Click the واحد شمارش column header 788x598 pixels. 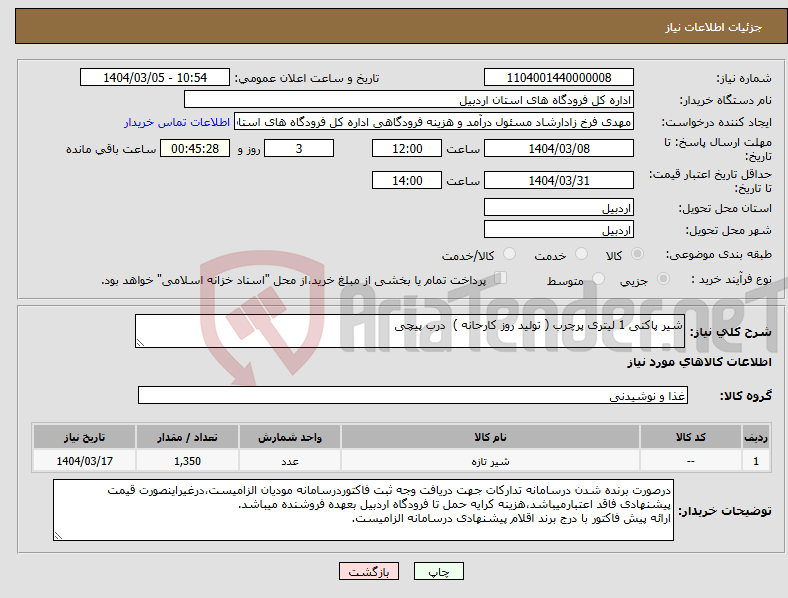tap(290, 437)
